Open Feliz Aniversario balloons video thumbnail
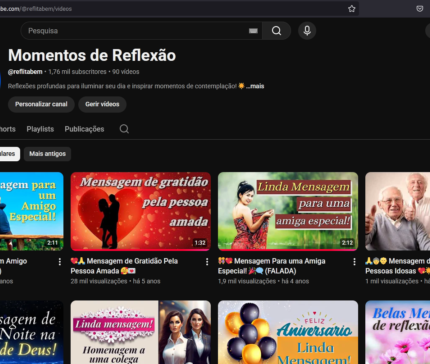Viewport: 430px width, 364px height. click(x=288, y=332)
